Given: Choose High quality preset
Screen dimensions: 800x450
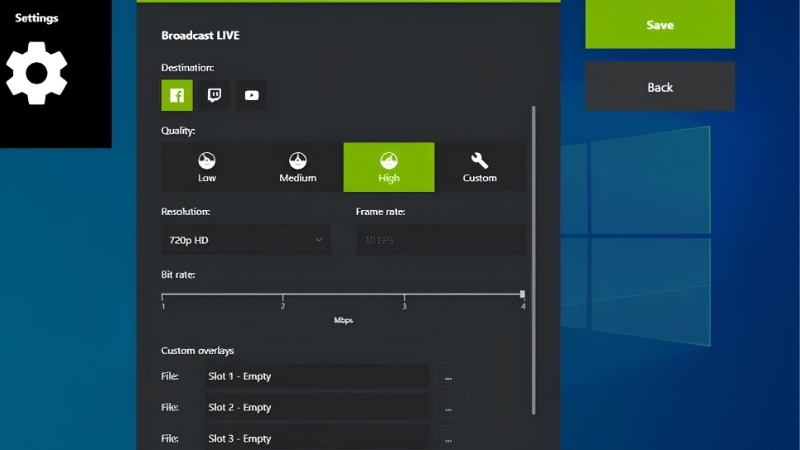Looking at the screenshot, I should pos(389,167).
